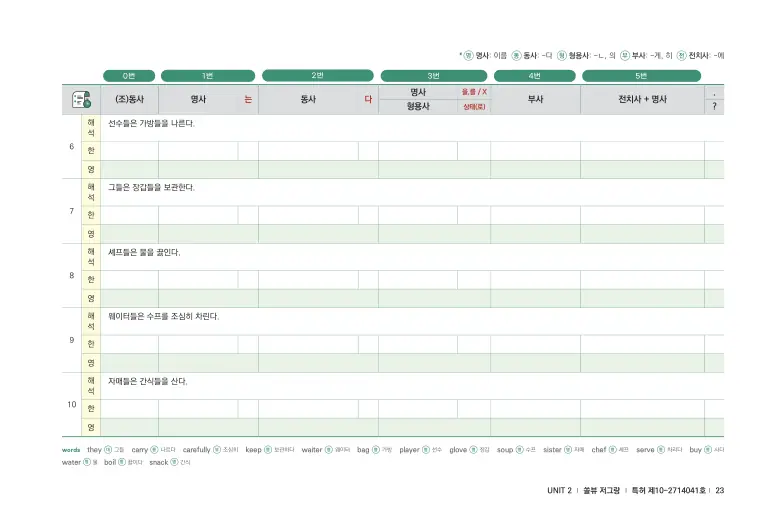757x521 pixels.
Task: Click the sentence '웨이터들은 수프를 조심히 차린다.'
Action: (x=163, y=317)
